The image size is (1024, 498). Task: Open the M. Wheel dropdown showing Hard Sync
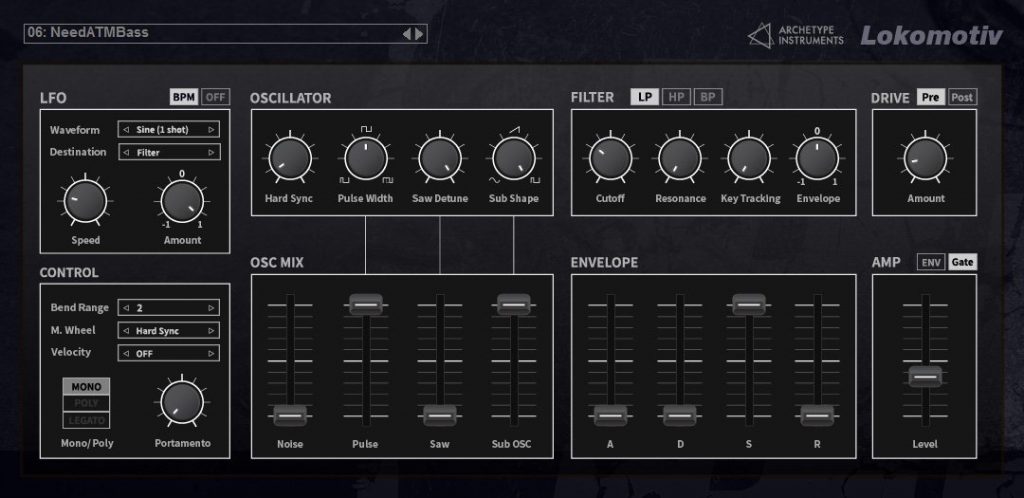pyautogui.click(x=168, y=330)
